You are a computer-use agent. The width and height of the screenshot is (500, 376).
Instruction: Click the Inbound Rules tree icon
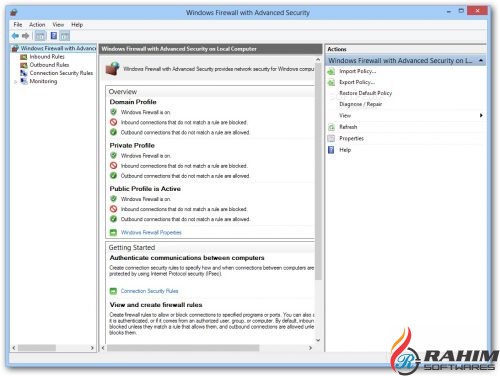tap(24, 57)
